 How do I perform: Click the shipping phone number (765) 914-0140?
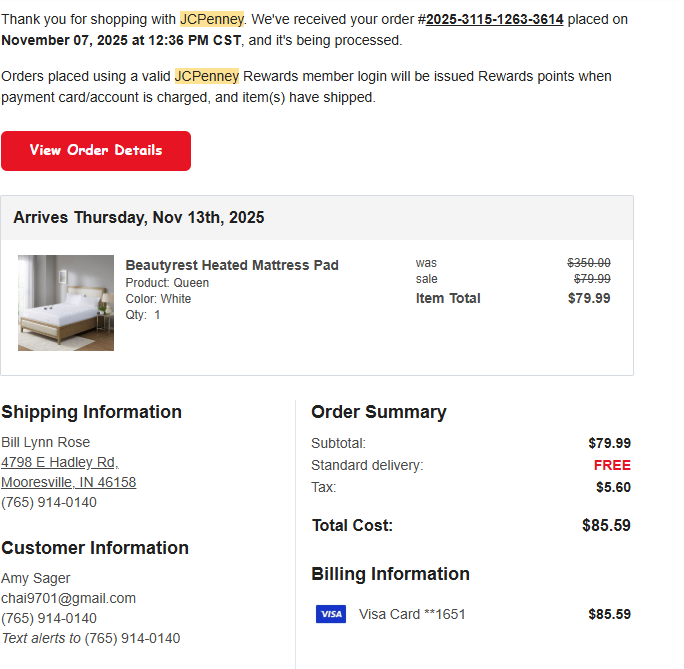point(49,502)
